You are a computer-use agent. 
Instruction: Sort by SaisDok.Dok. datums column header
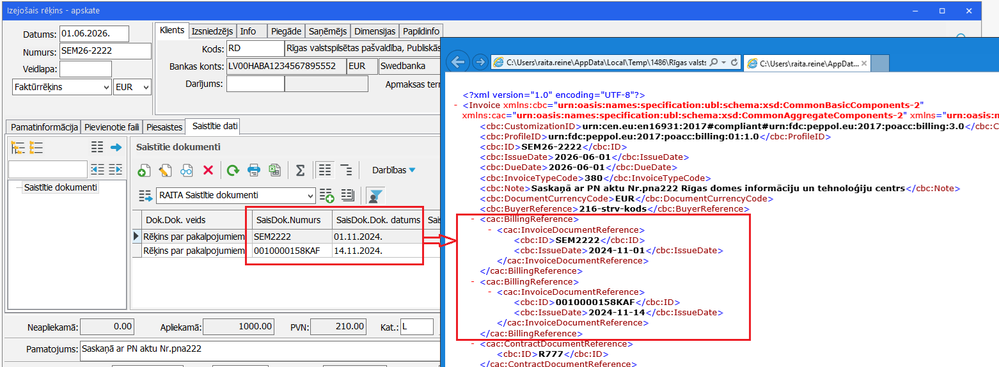tap(378, 219)
